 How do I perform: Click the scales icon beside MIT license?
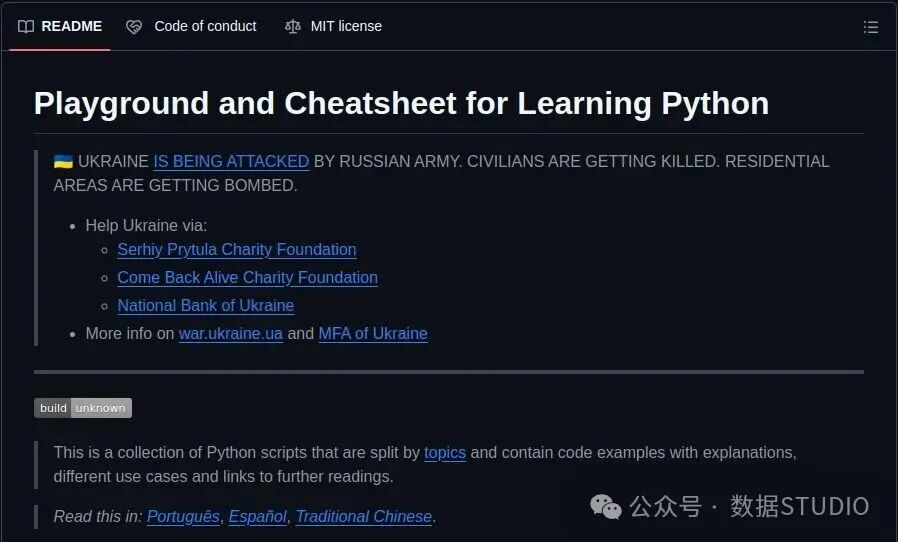click(x=293, y=26)
